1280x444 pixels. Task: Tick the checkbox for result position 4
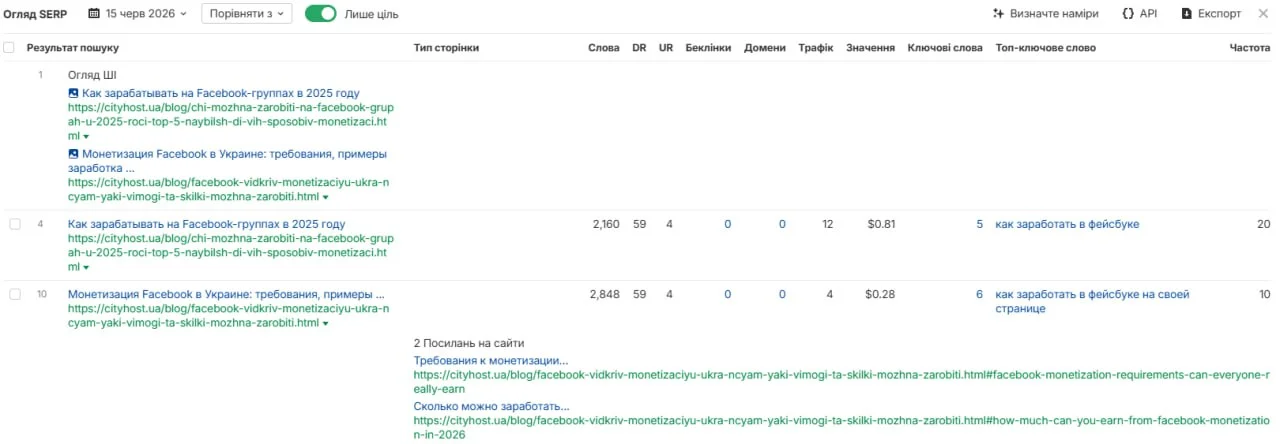pos(15,224)
